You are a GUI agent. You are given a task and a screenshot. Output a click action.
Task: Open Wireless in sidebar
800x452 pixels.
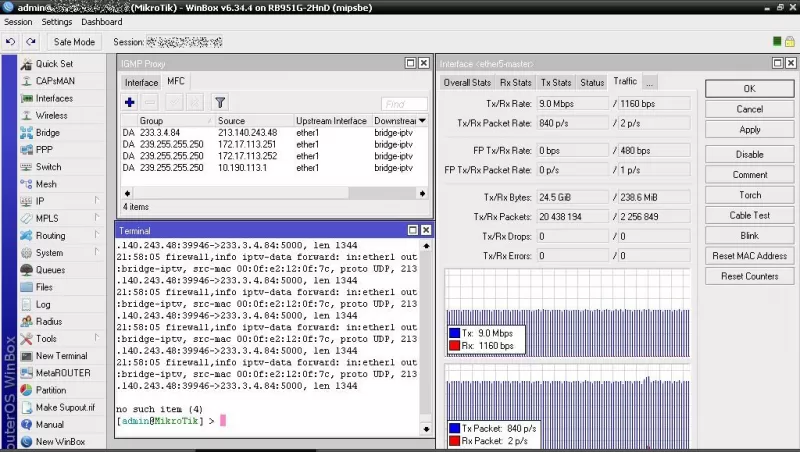click(51, 116)
